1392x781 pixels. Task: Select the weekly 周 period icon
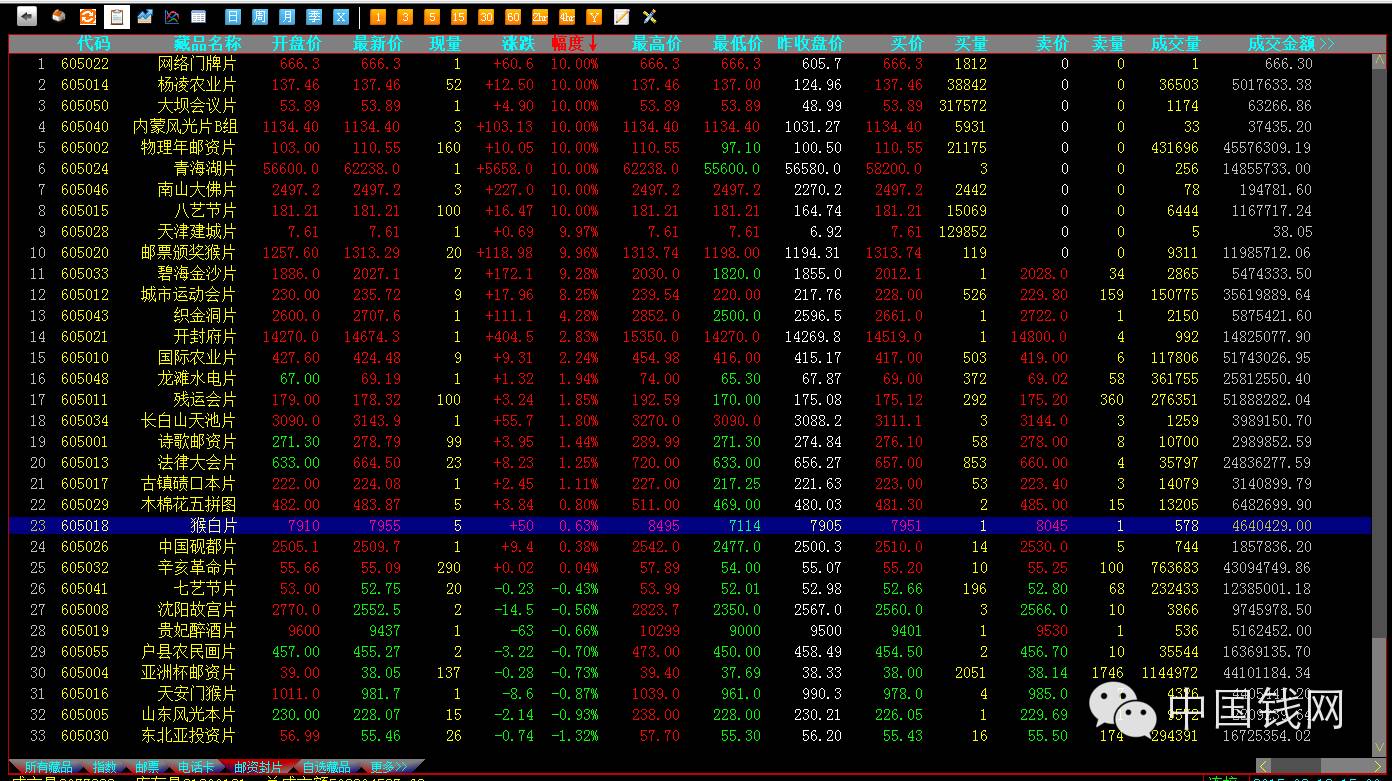click(x=260, y=17)
